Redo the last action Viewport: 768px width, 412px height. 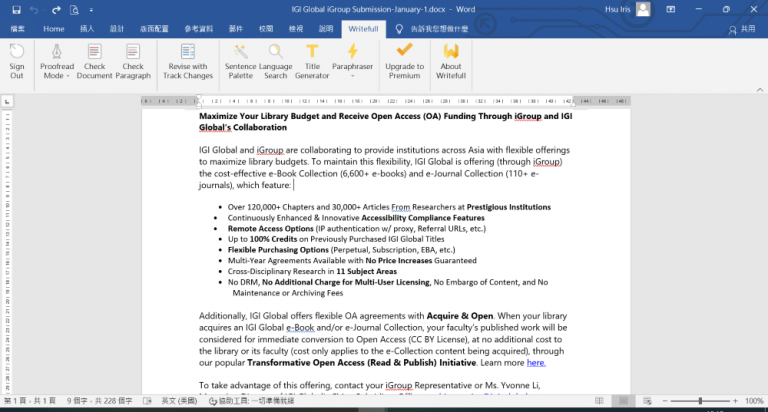[56, 9]
